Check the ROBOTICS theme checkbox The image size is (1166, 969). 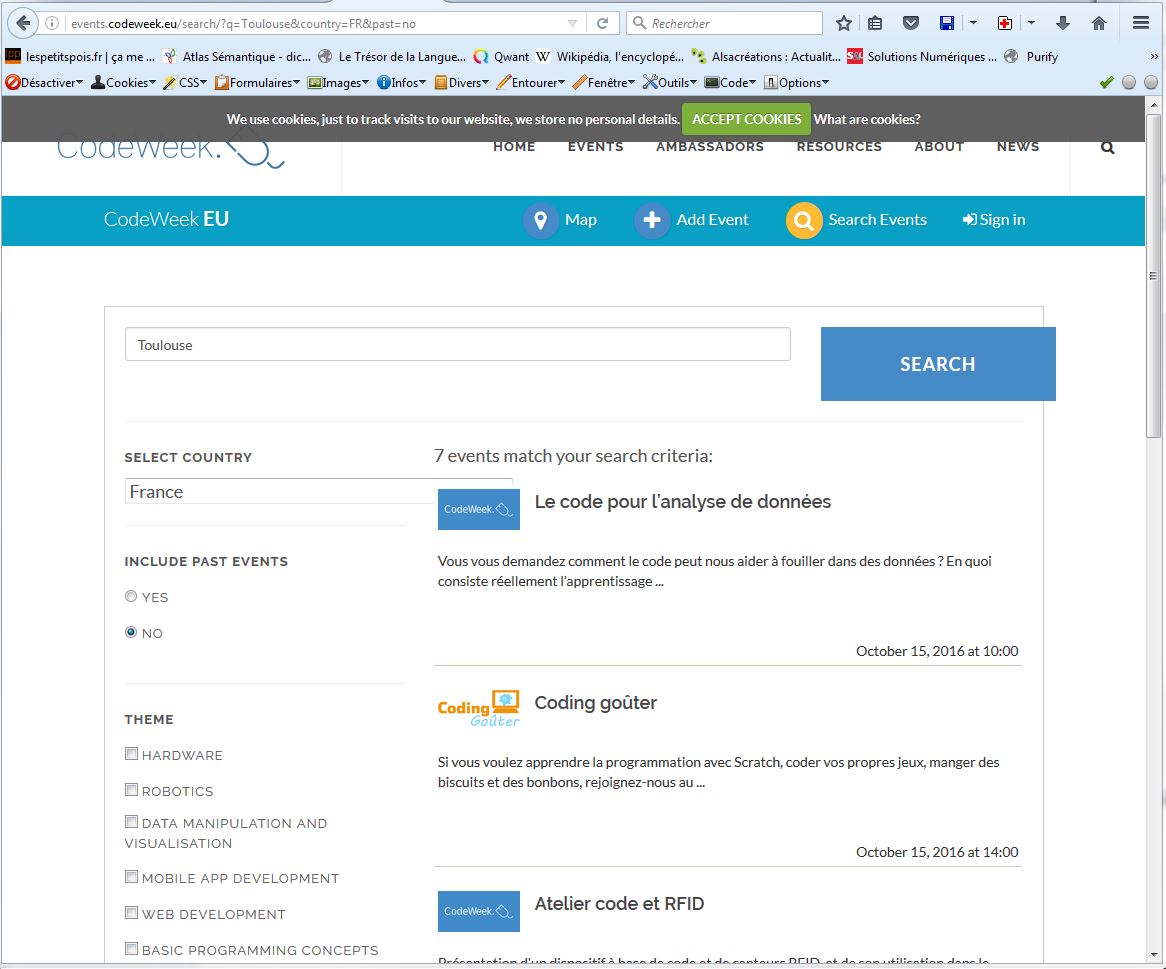pyautogui.click(x=132, y=789)
